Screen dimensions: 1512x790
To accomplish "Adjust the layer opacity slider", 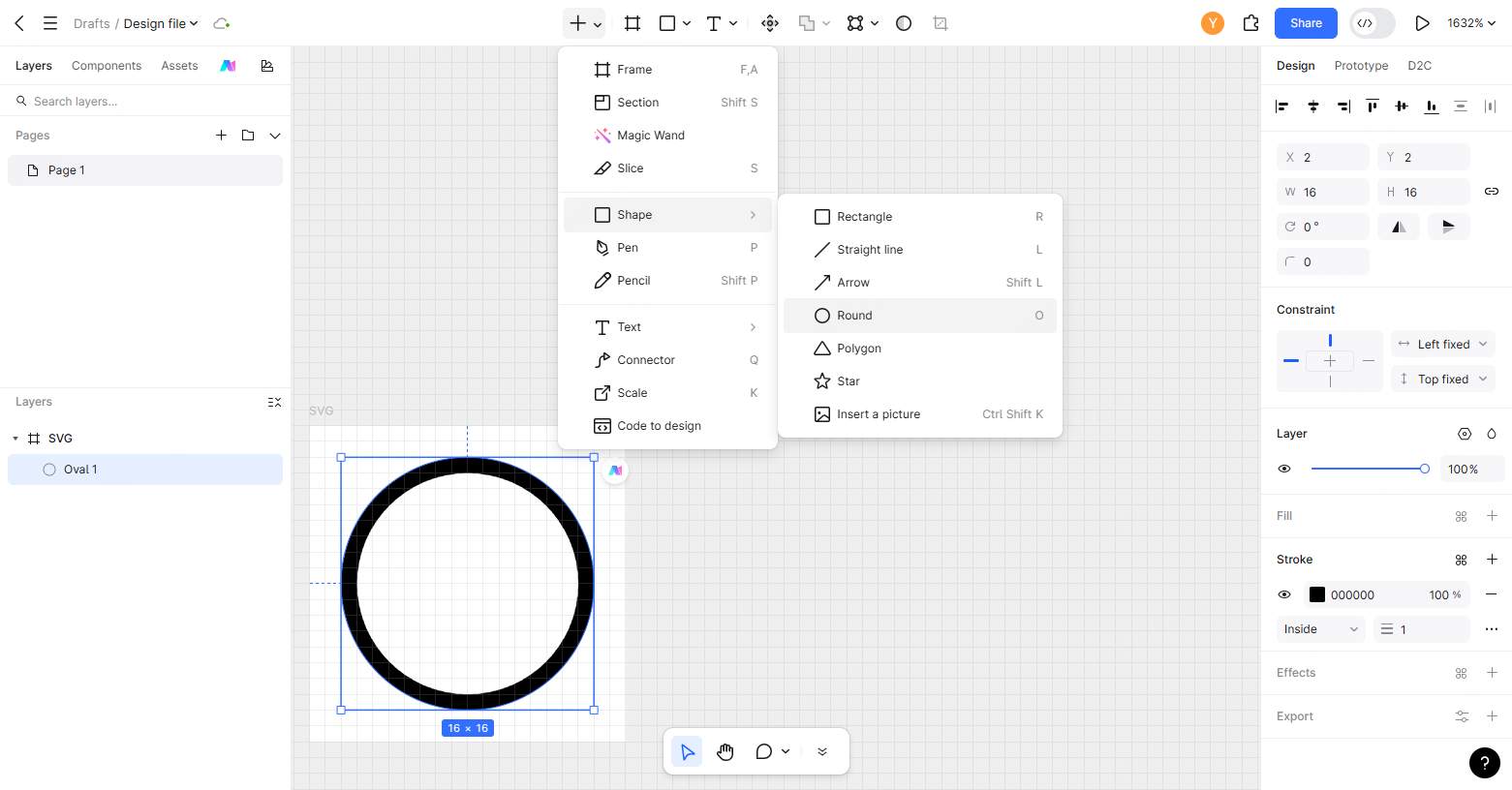I will 1370,469.
